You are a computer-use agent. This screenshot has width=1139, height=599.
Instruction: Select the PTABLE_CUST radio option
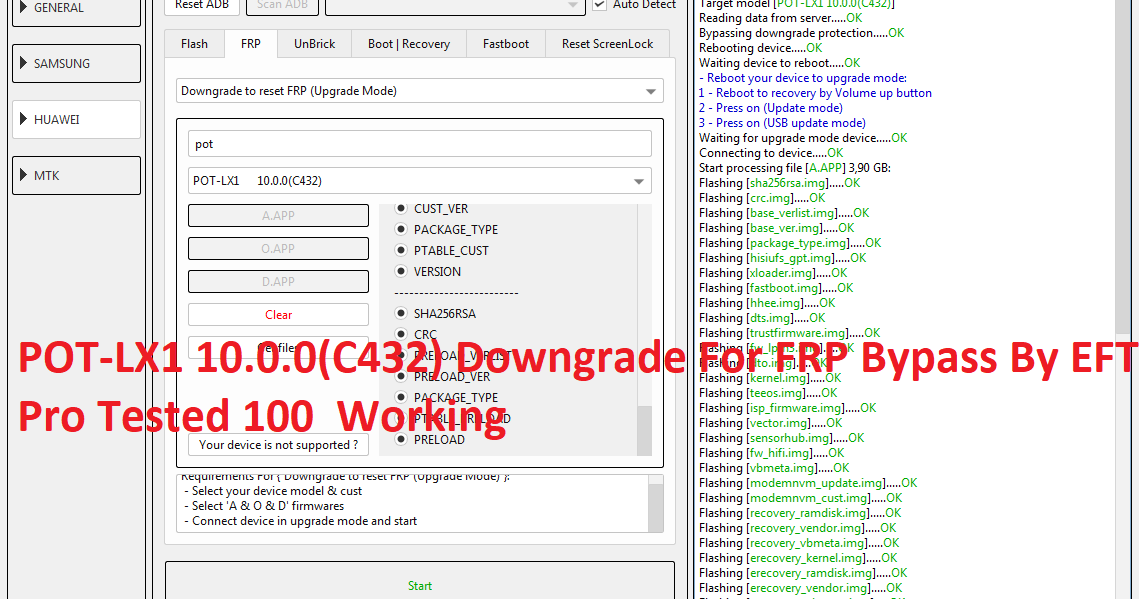point(400,250)
